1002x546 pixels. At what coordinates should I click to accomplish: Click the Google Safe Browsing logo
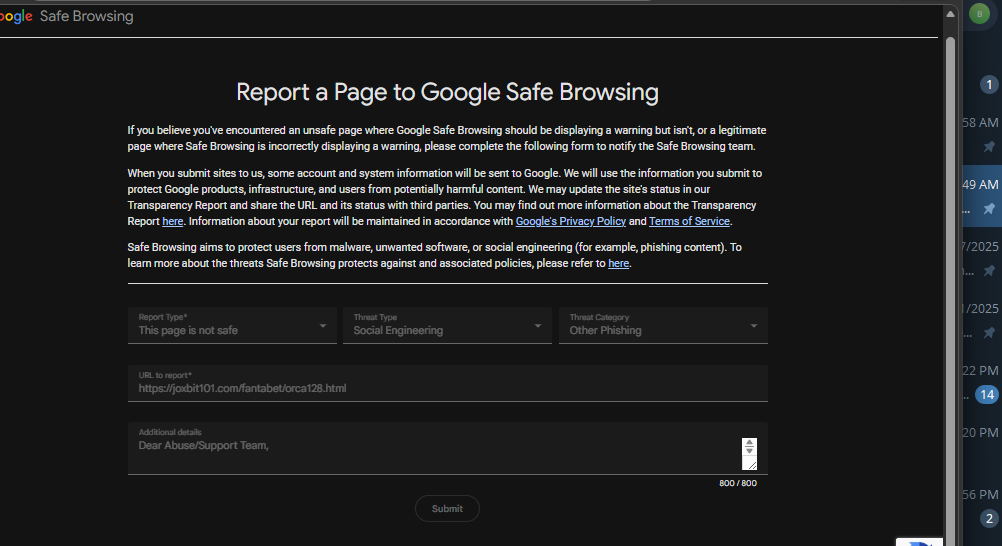point(66,16)
